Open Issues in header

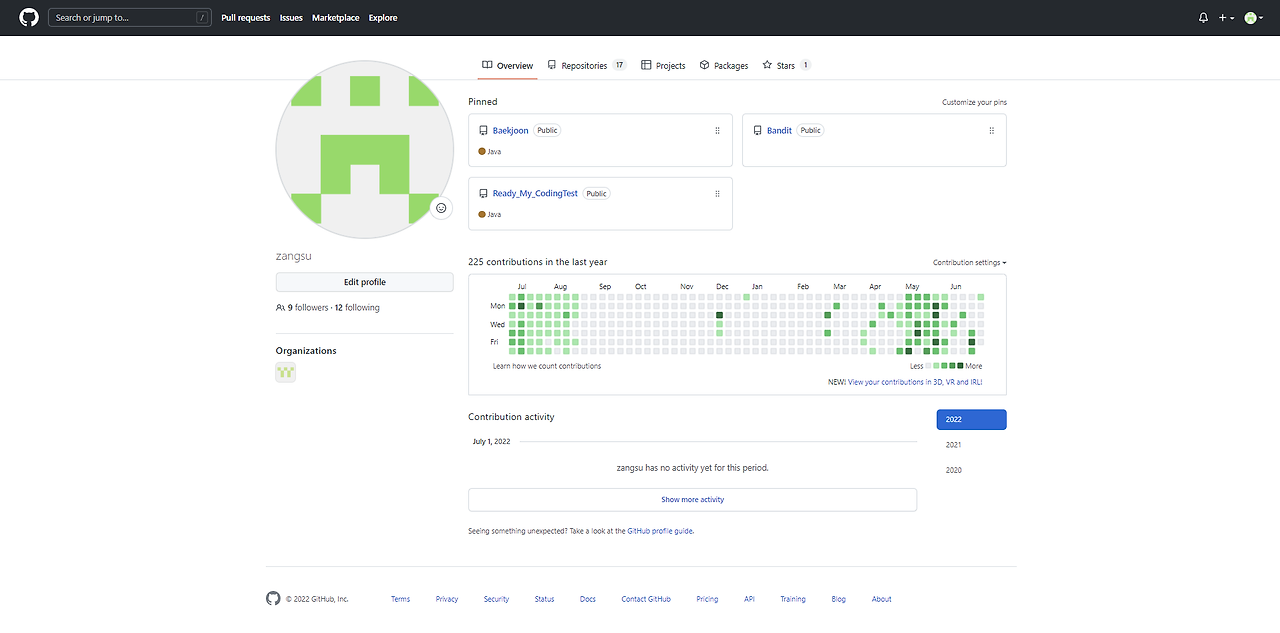tap(291, 18)
